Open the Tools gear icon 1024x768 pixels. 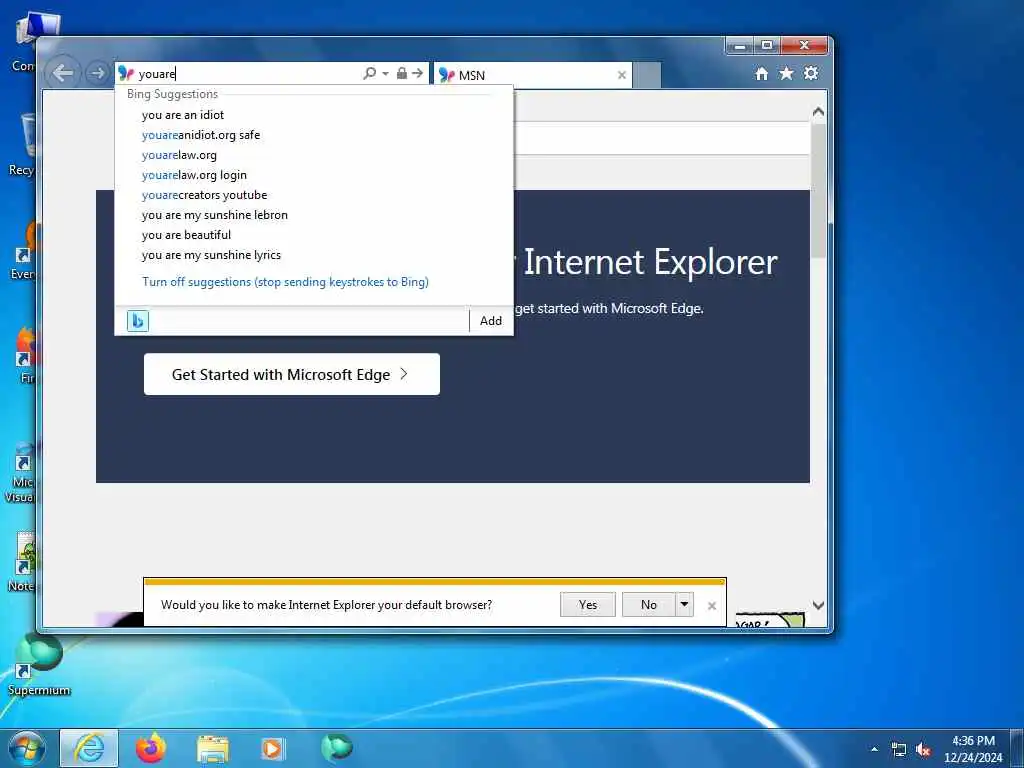[811, 73]
